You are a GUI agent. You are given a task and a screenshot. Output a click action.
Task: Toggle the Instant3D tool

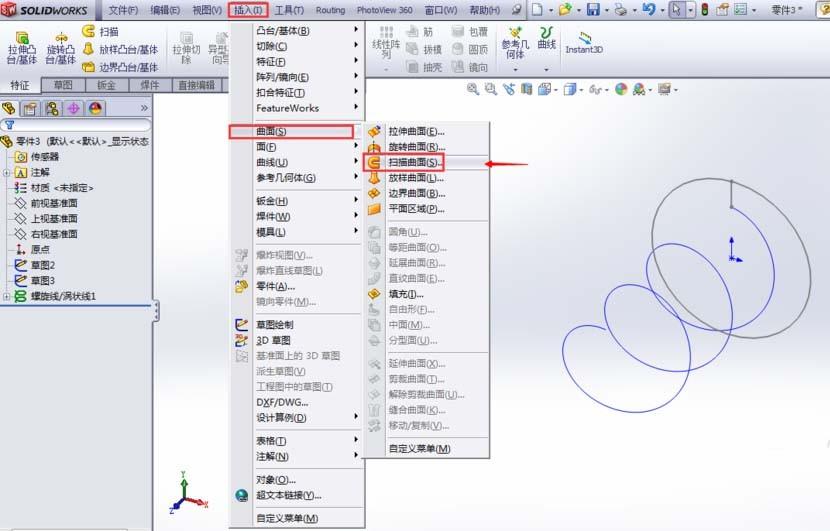click(584, 42)
